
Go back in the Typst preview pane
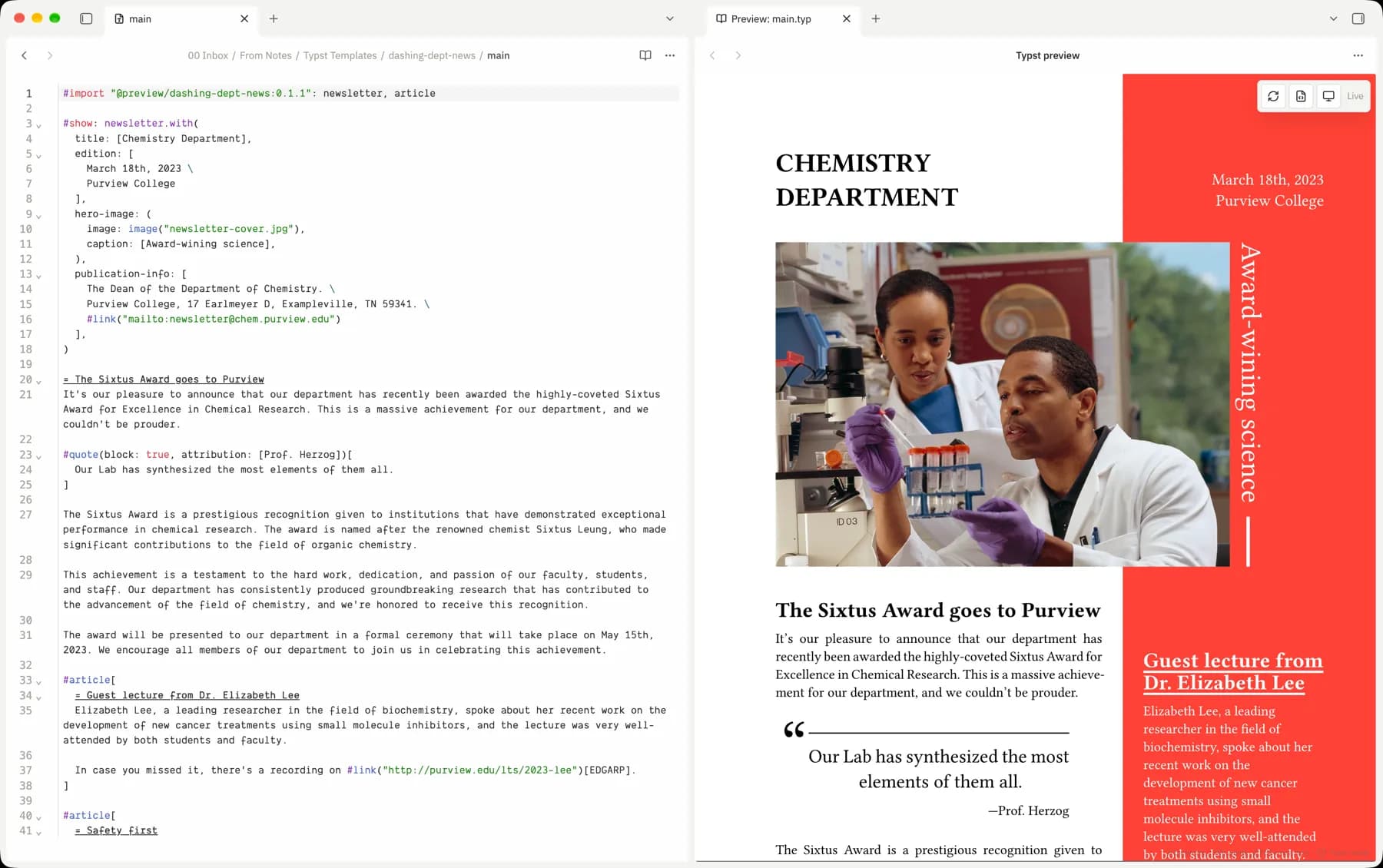[712, 55]
